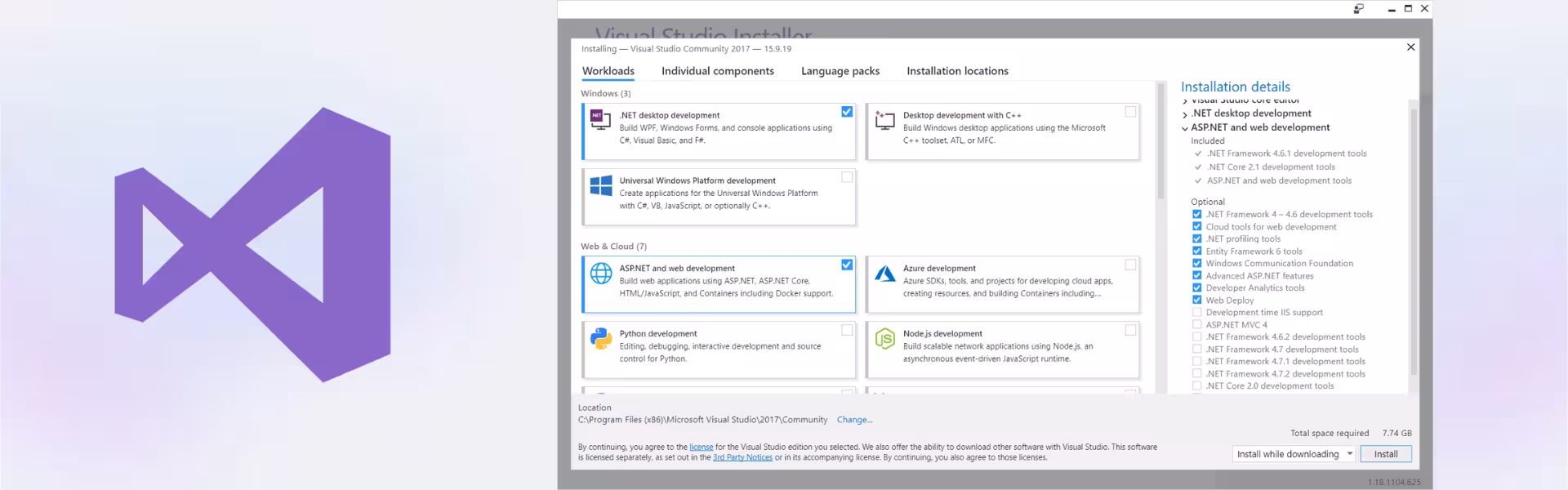Image resolution: width=1568 pixels, height=490 pixels.
Task: Click the Windows (3) heading
Action: [x=605, y=94]
